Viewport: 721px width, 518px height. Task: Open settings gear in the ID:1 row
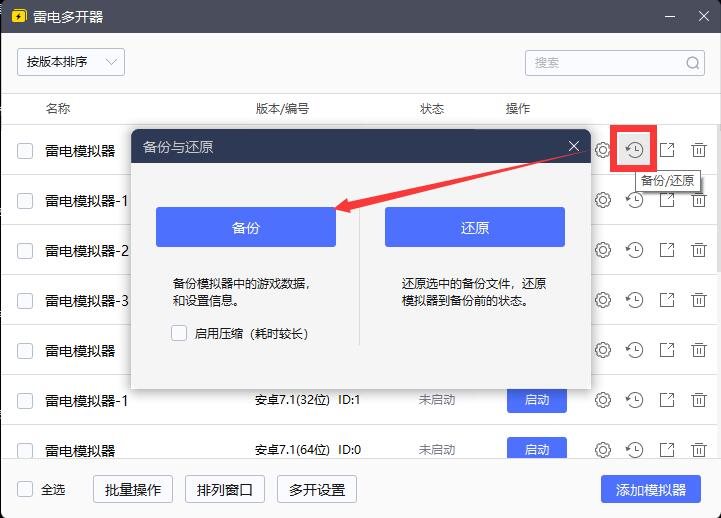pyautogui.click(x=602, y=400)
